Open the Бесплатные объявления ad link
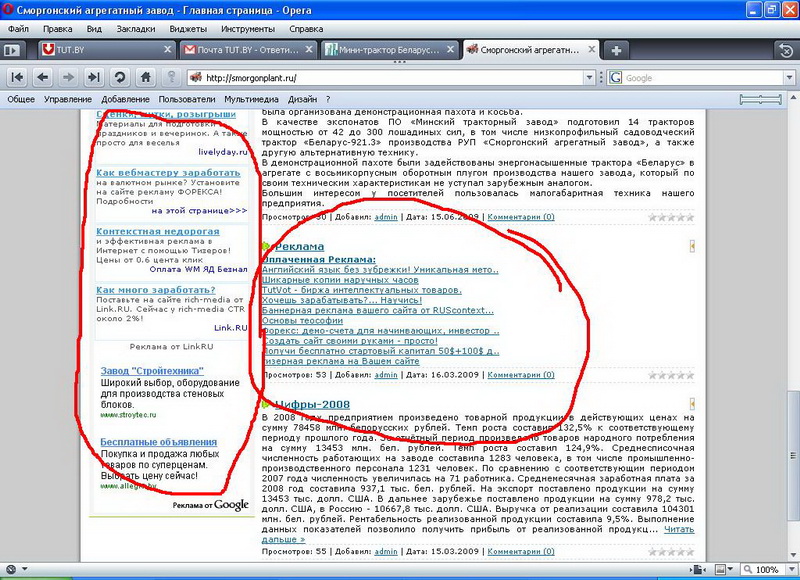 click(x=159, y=442)
